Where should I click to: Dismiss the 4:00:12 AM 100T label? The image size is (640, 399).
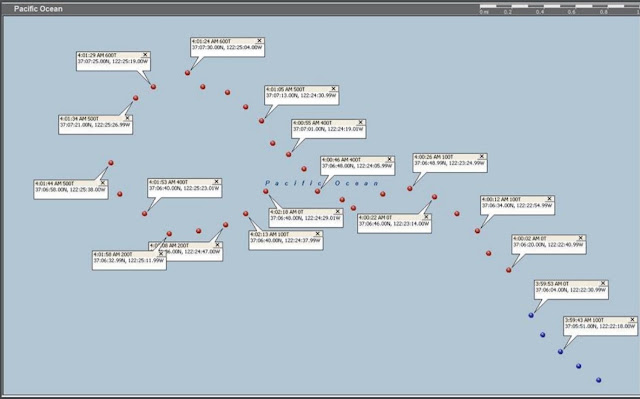point(549,199)
